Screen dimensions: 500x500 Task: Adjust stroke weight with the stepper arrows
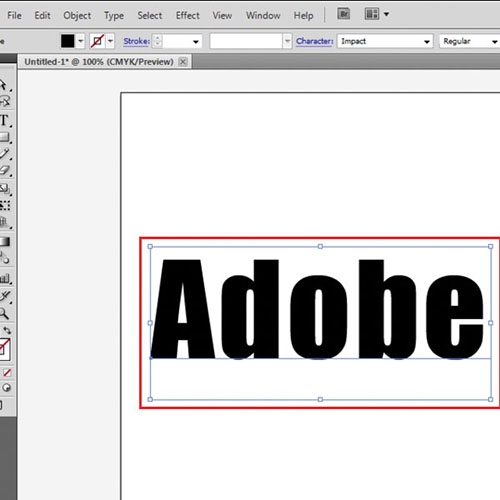point(157,41)
